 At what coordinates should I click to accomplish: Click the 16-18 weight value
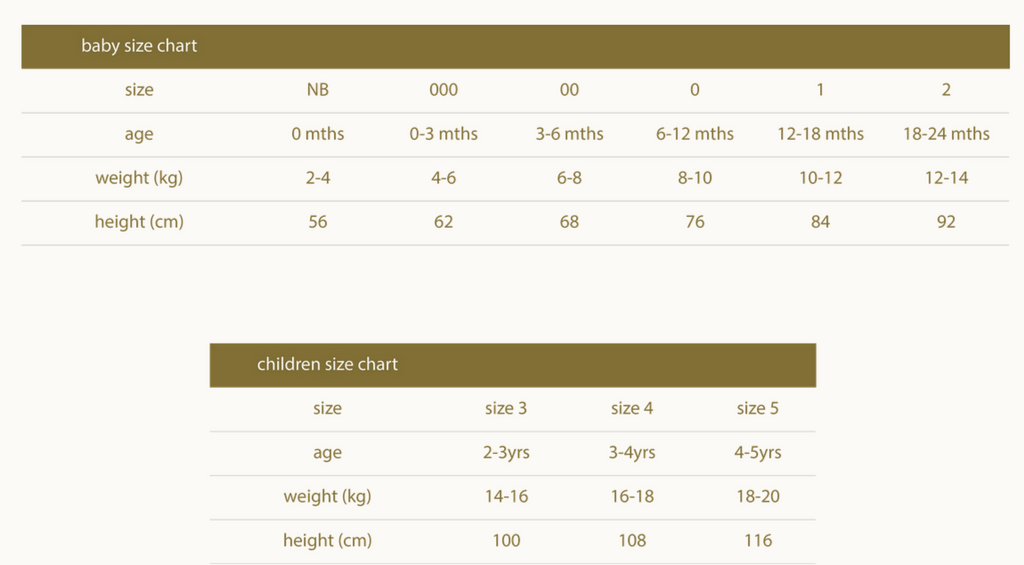coord(632,497)
